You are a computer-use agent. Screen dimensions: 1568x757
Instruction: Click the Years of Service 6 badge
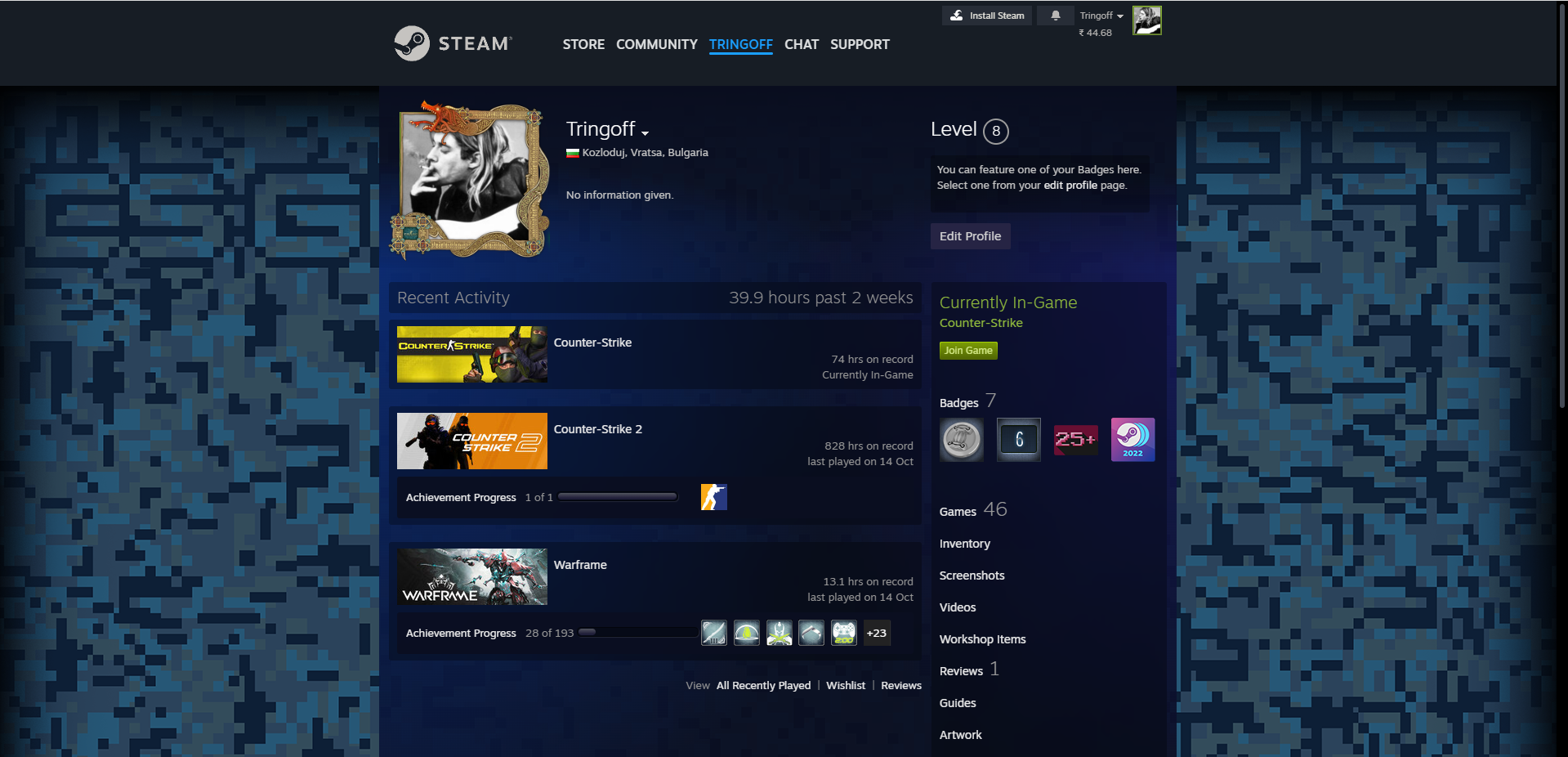tap(1018, 440)
